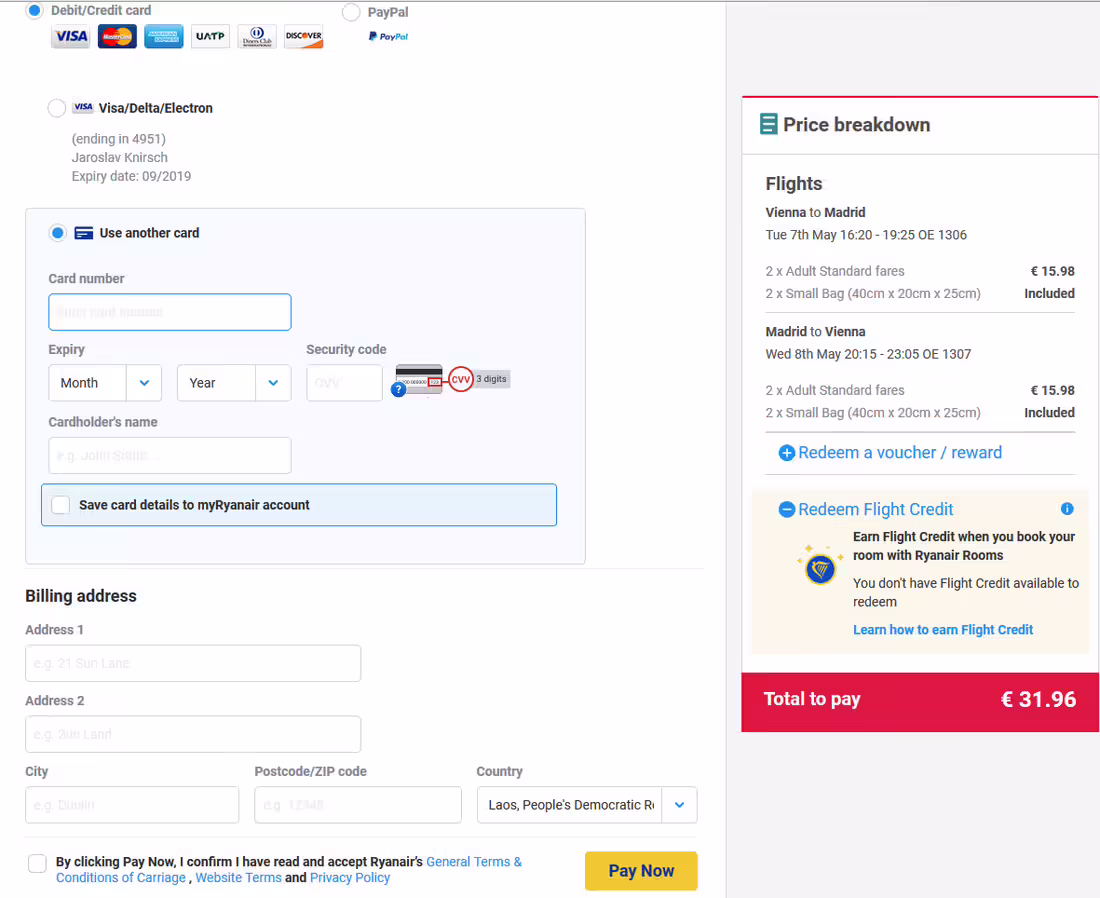
Task: Open the expiry Month dropdown
Action: coord(105,383)
